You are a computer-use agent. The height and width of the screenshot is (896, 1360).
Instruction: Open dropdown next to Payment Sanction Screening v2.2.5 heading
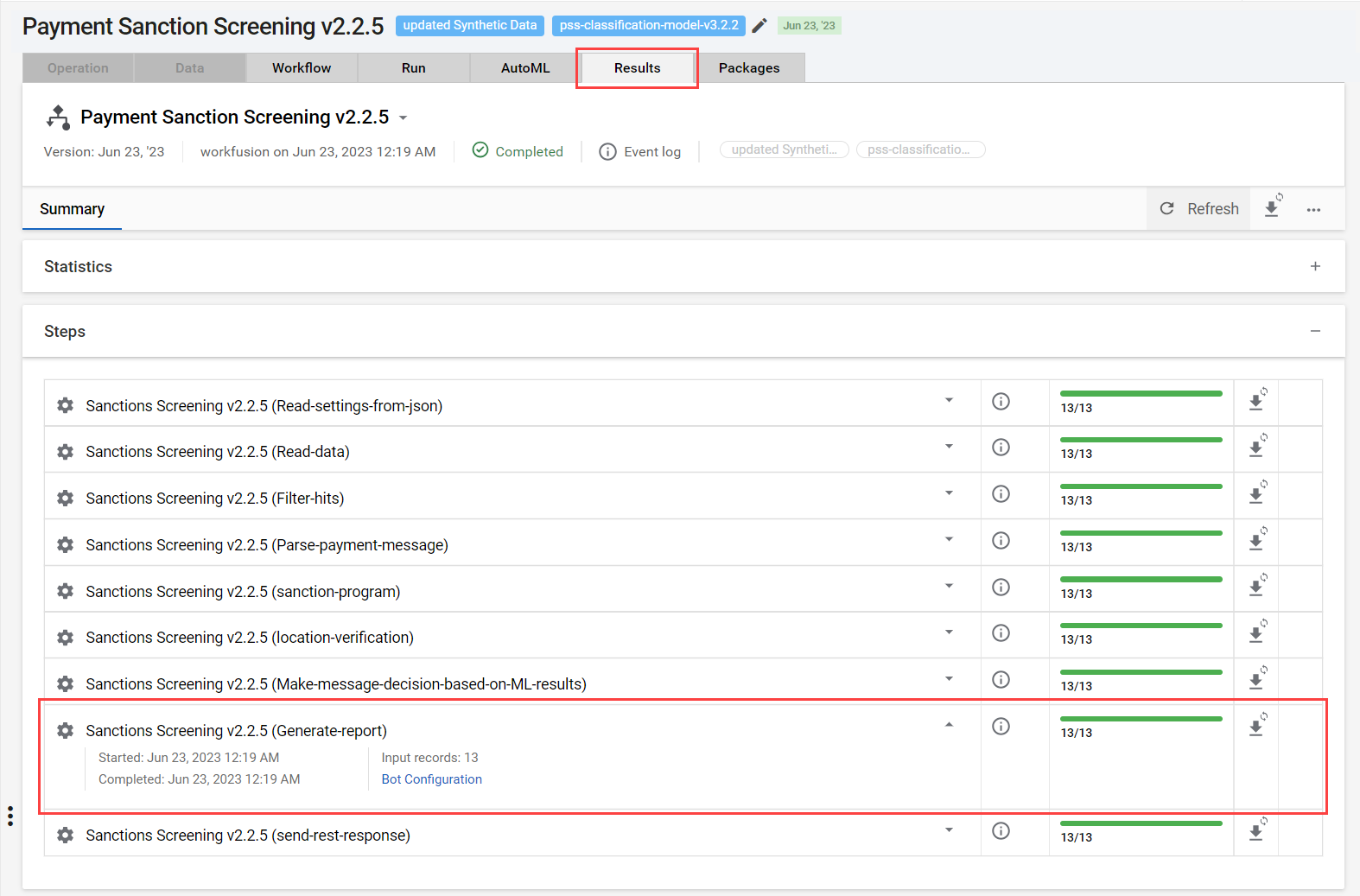(403, 118)
